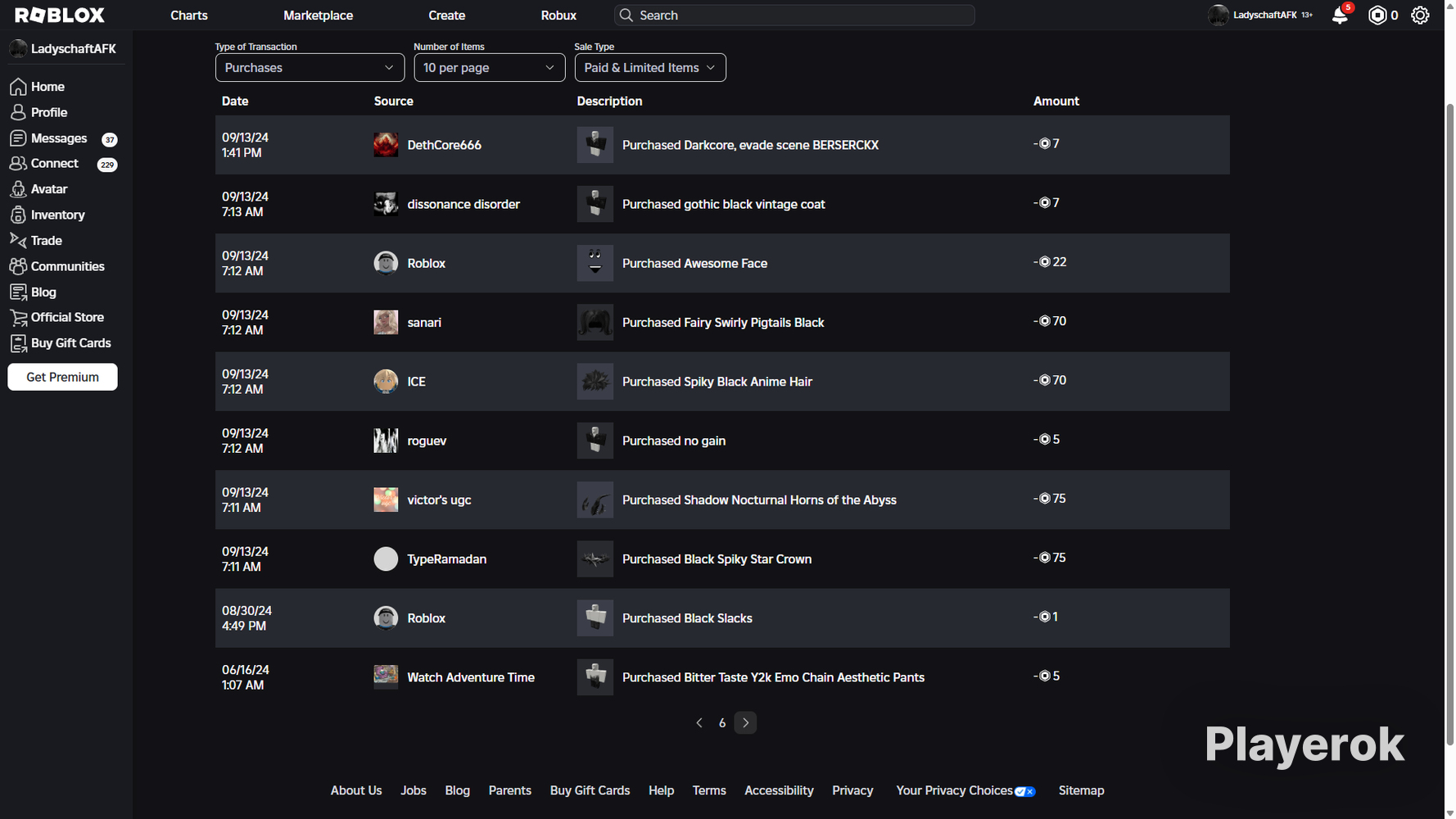Click 'Purchased Darkcore, evade scene BERSERCKX' description

pos(750,145)
